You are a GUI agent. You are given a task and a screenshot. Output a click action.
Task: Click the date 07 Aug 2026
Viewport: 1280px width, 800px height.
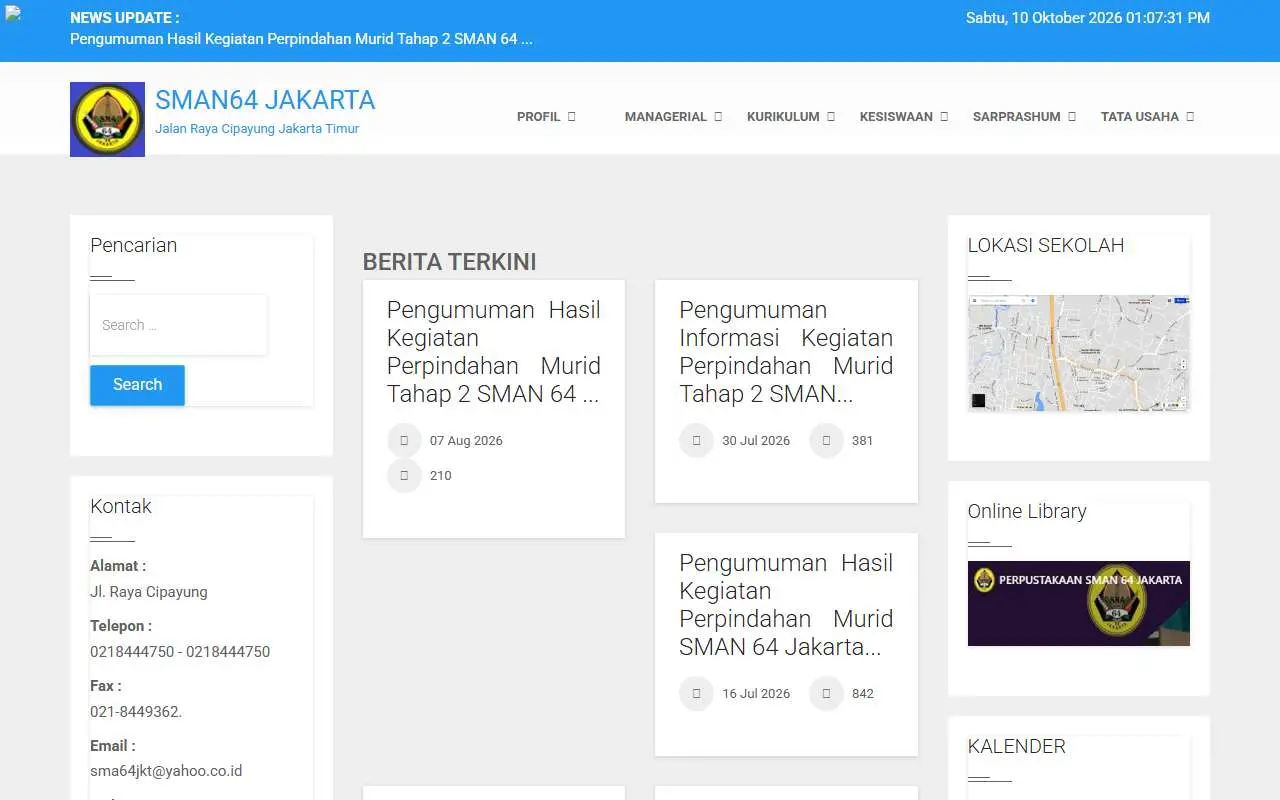click(x=466, y=441)
